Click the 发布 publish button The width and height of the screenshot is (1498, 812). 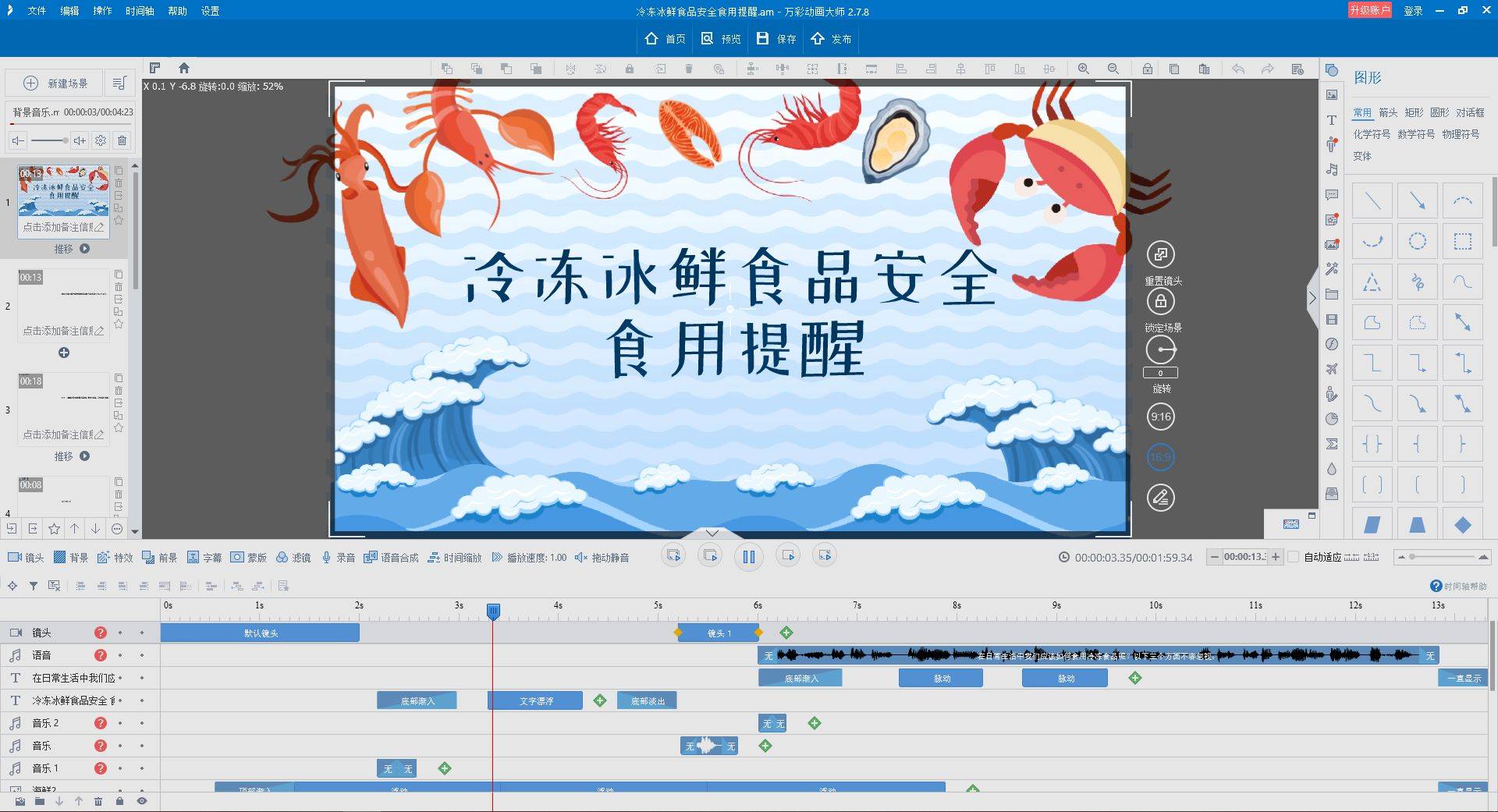tap(831, 38)
